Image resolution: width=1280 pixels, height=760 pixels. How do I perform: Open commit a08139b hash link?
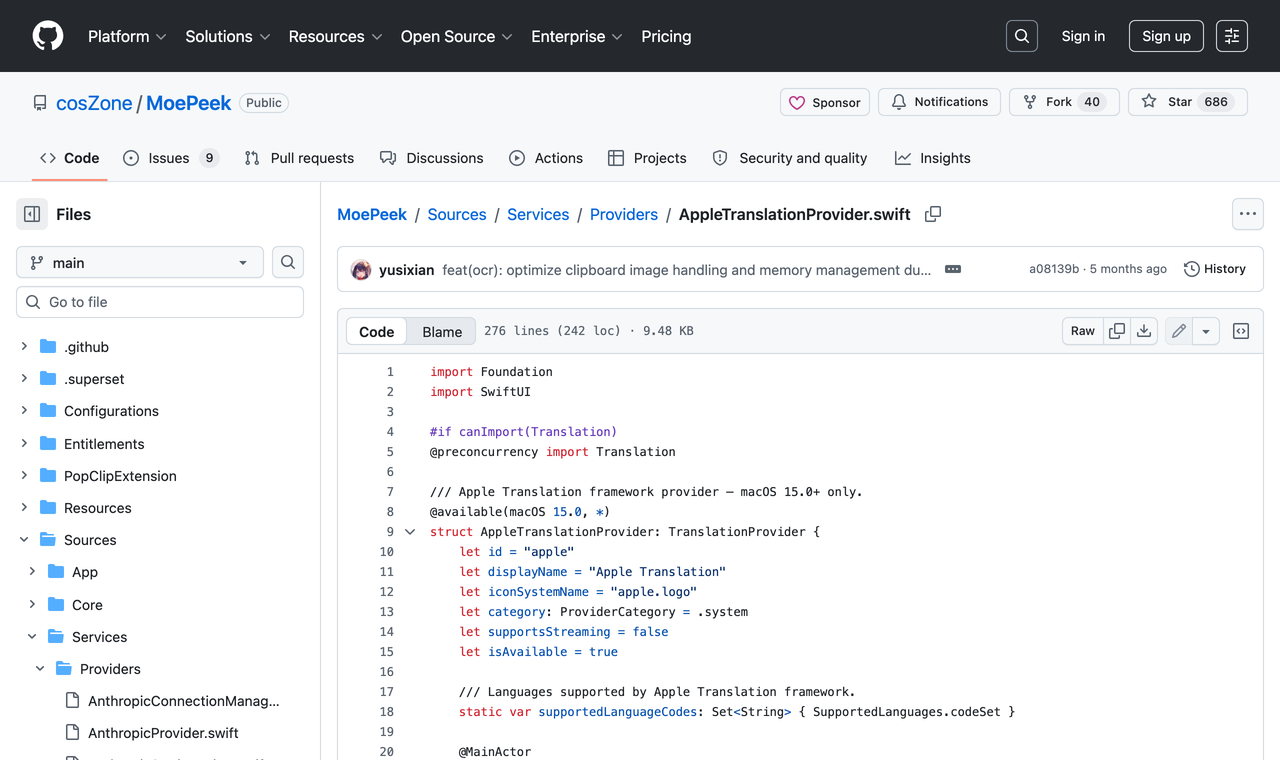(x=1054, y=269)
